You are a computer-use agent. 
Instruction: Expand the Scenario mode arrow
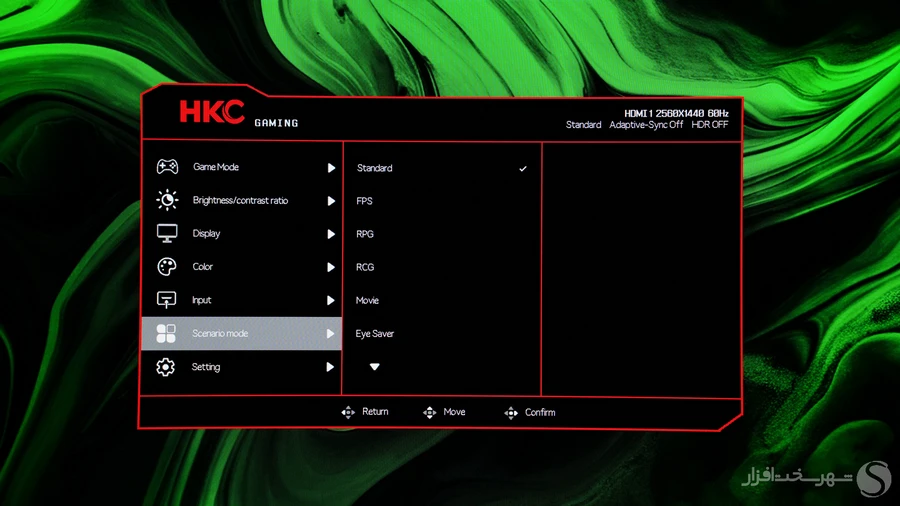pos(330,333)
